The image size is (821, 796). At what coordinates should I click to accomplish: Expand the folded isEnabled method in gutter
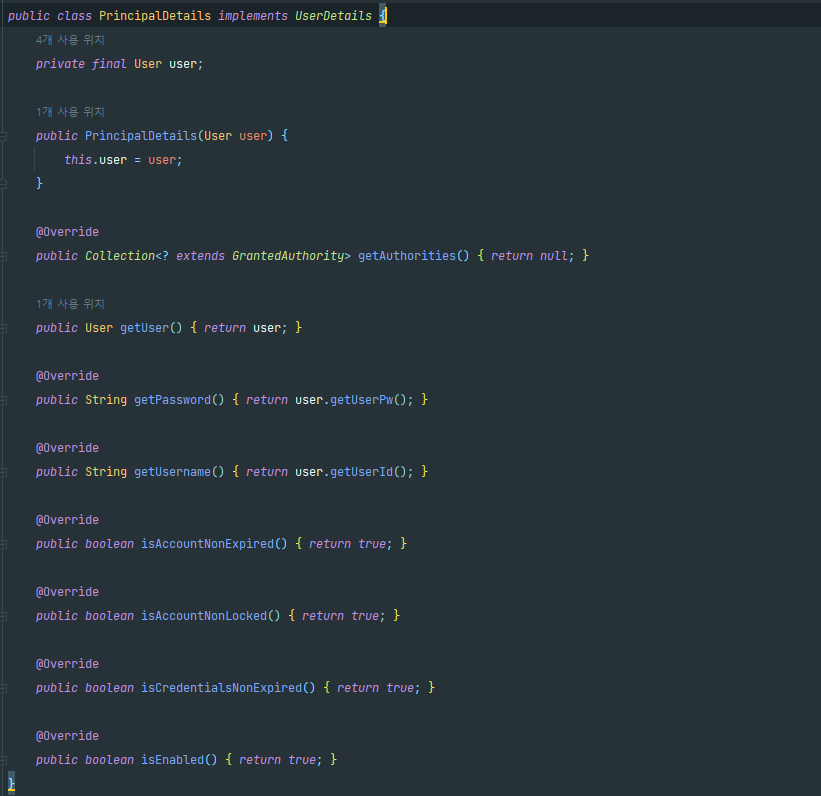pos(3,760)
